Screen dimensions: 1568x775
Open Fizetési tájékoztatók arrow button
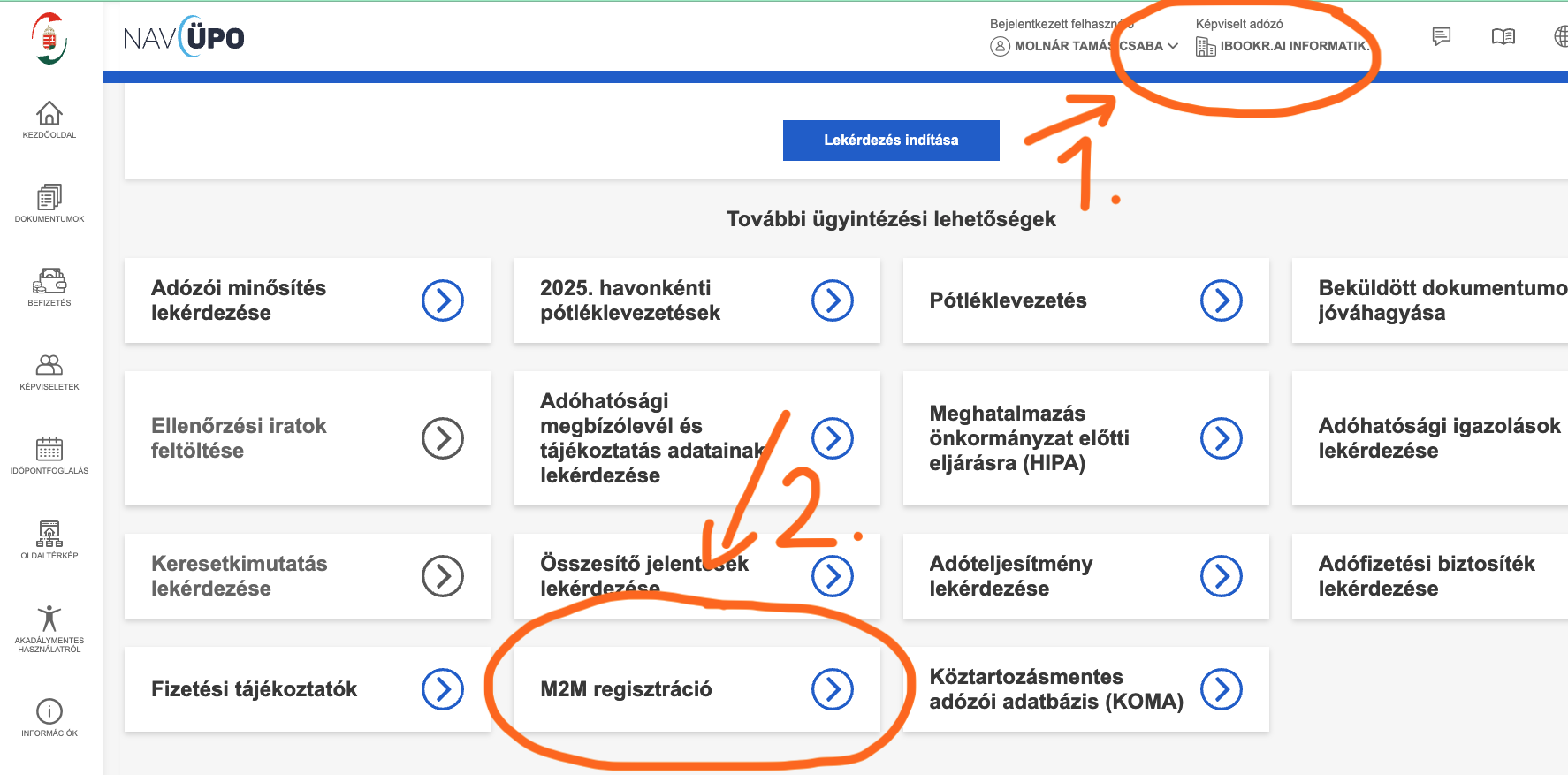tap(443, 689)
